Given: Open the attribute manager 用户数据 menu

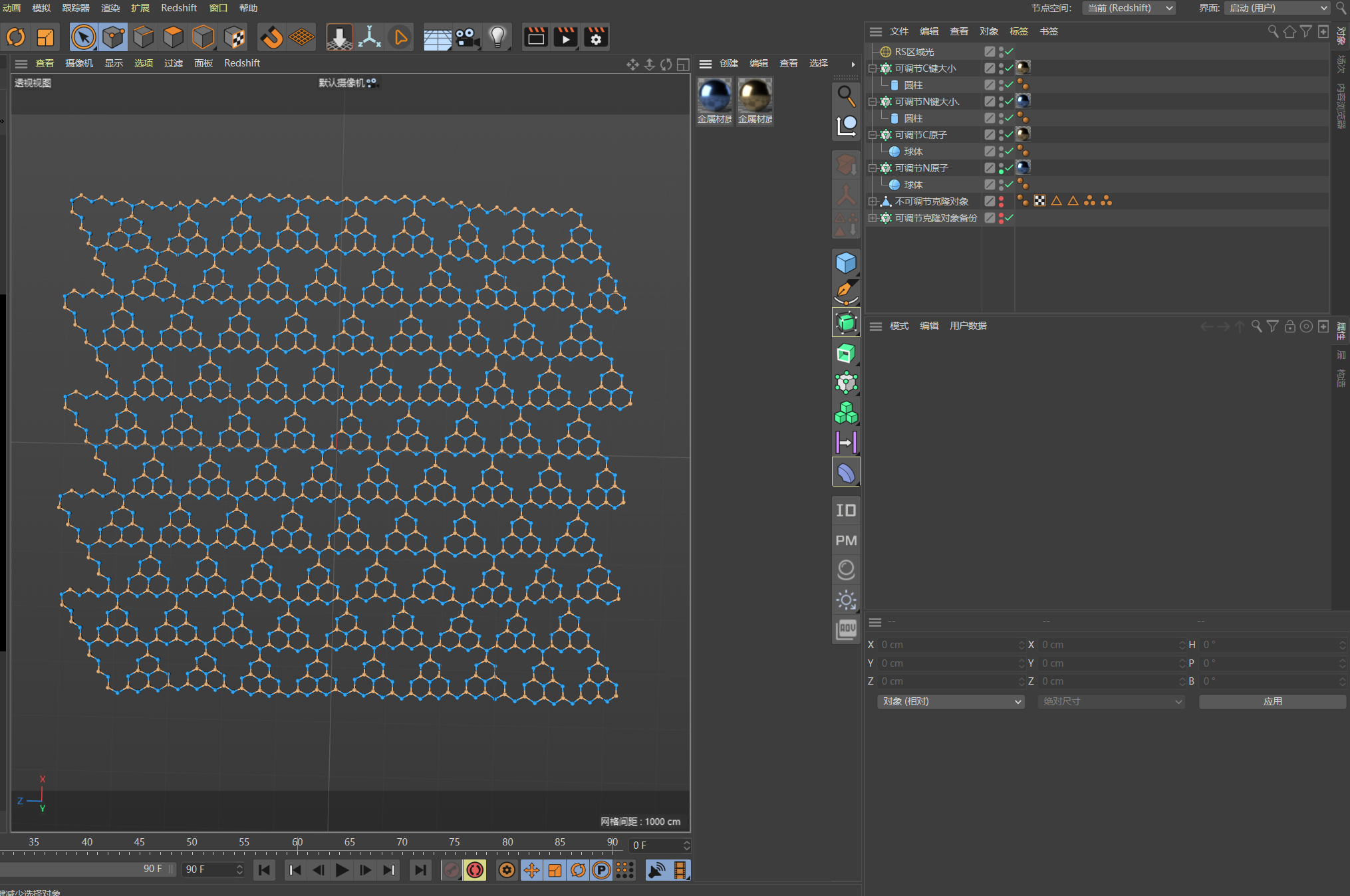Looking at the screenshot, I should (968, 326).
